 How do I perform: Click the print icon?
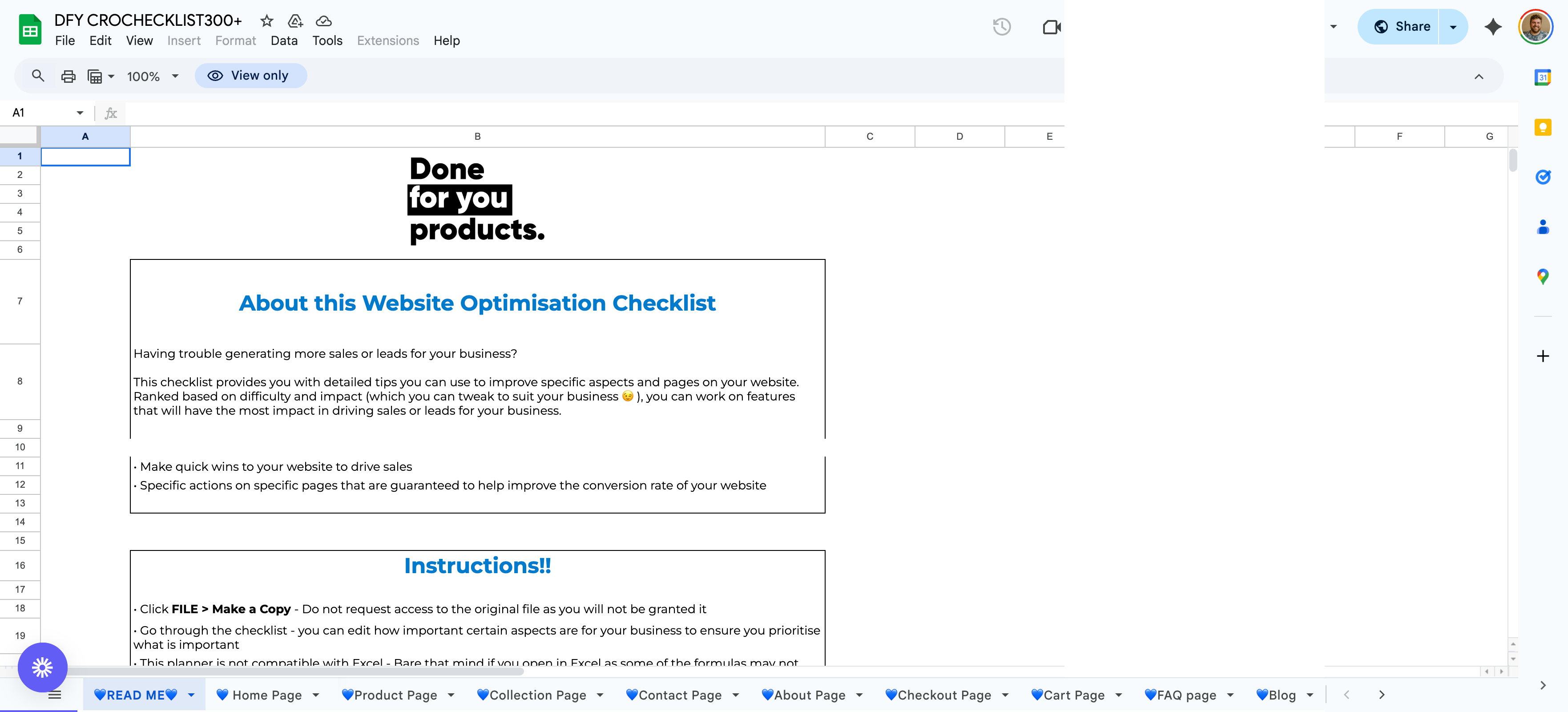click(68, 76)
